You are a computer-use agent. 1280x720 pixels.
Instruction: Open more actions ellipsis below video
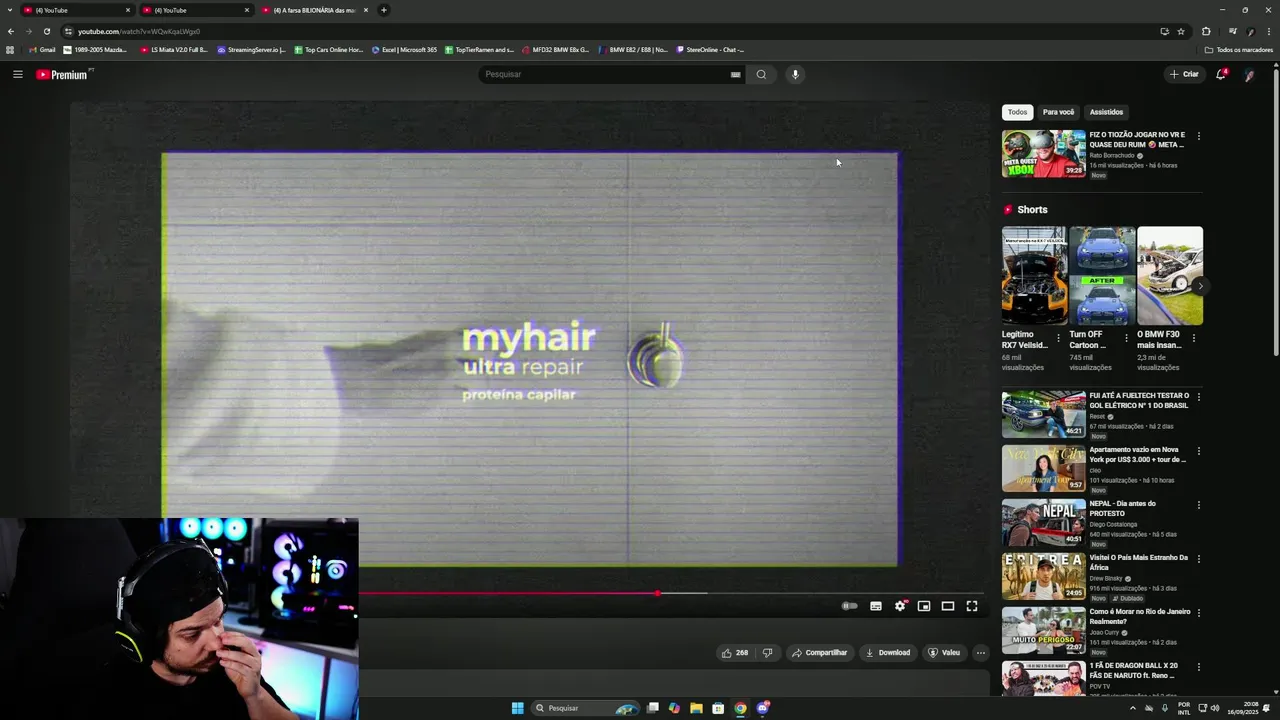pyautogui.click(x=981, y=653)
